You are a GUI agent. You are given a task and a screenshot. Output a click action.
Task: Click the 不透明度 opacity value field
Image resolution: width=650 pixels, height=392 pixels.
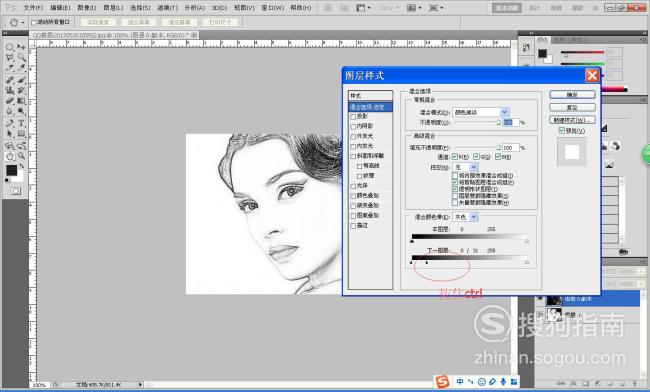(x=511, y=122)
